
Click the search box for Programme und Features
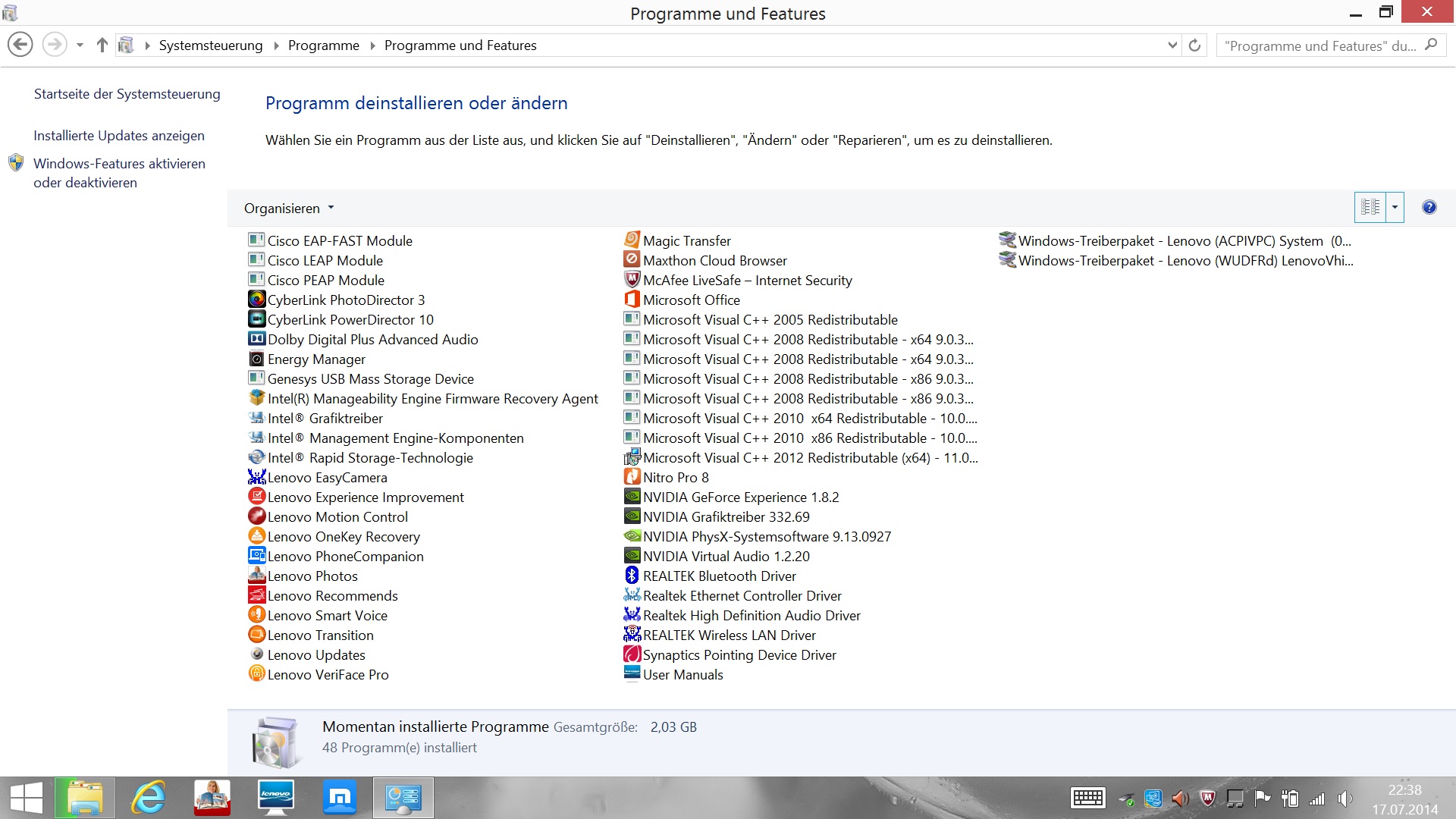click(1331, 45)
